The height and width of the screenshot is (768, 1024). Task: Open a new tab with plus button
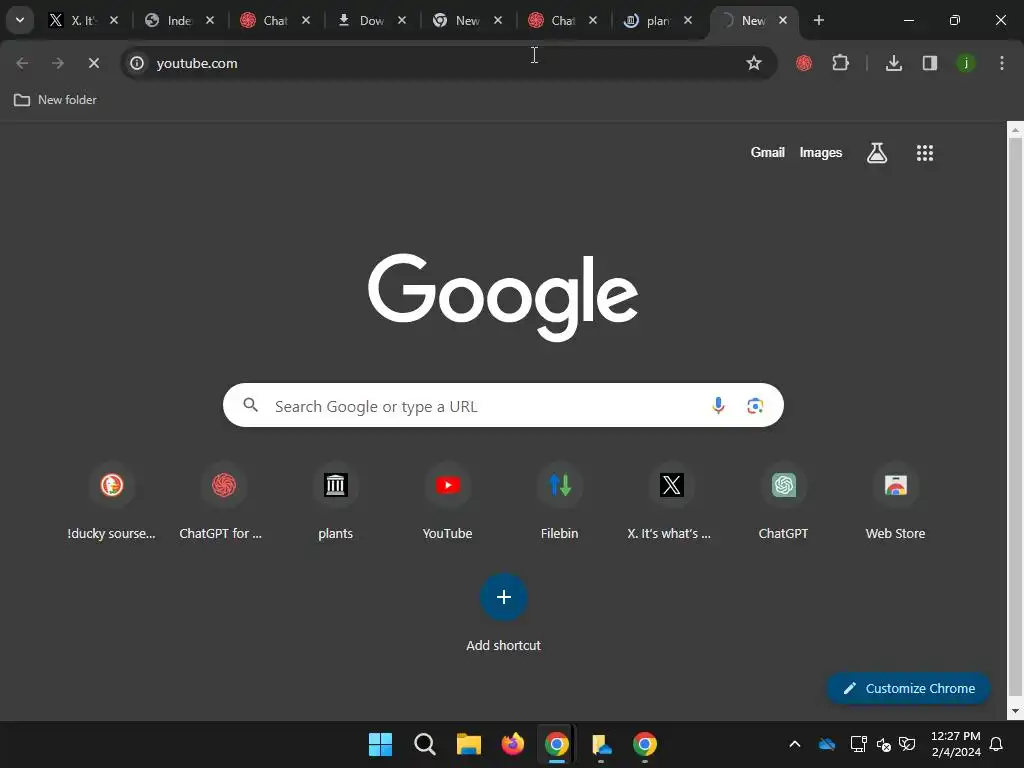[x=819, y=20]
